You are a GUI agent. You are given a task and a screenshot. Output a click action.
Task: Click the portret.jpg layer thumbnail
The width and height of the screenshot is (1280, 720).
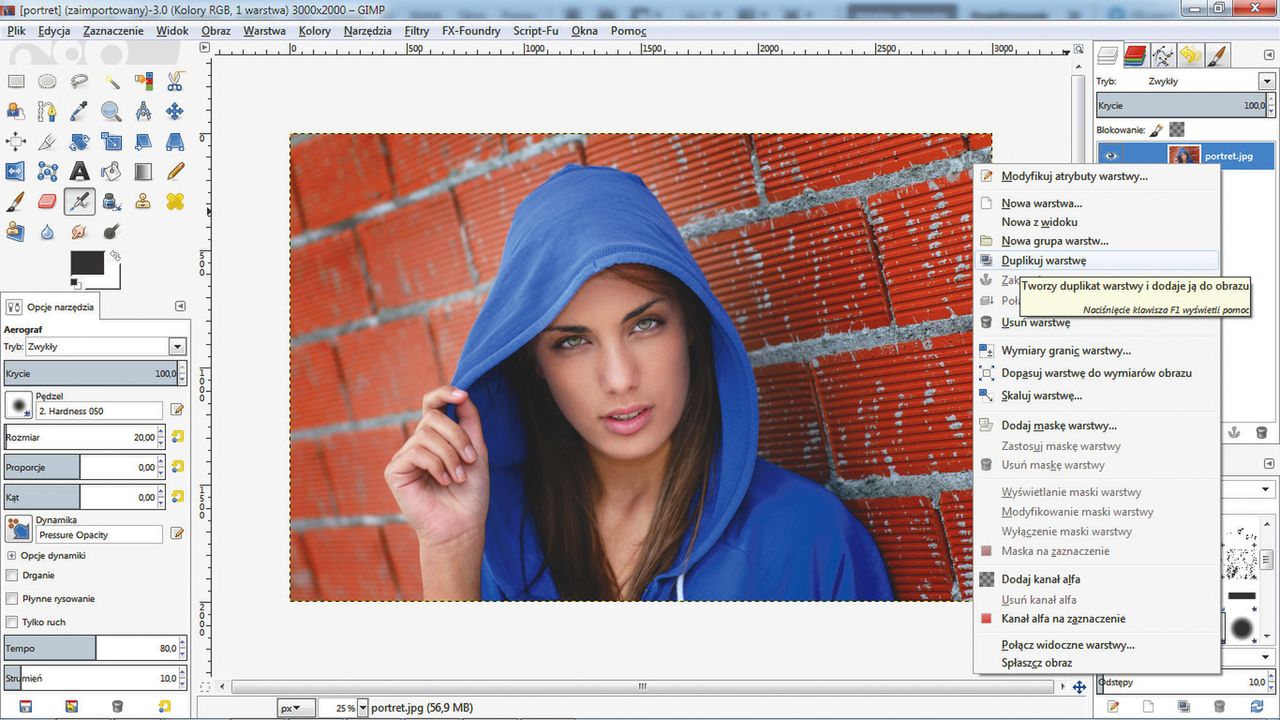coord(1184,156)
